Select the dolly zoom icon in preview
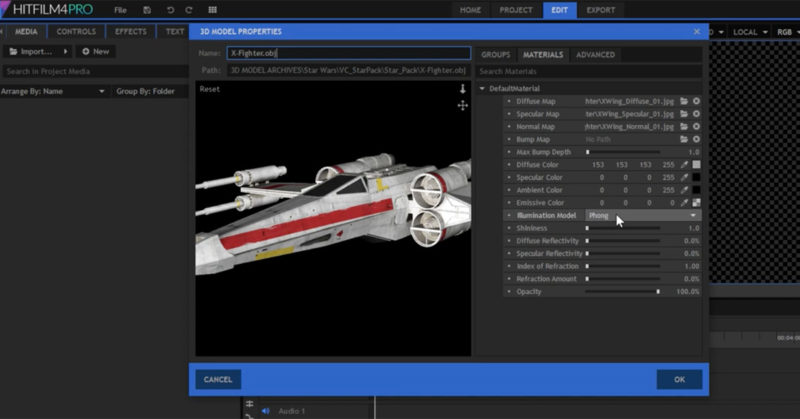 [x=463, y=89]
